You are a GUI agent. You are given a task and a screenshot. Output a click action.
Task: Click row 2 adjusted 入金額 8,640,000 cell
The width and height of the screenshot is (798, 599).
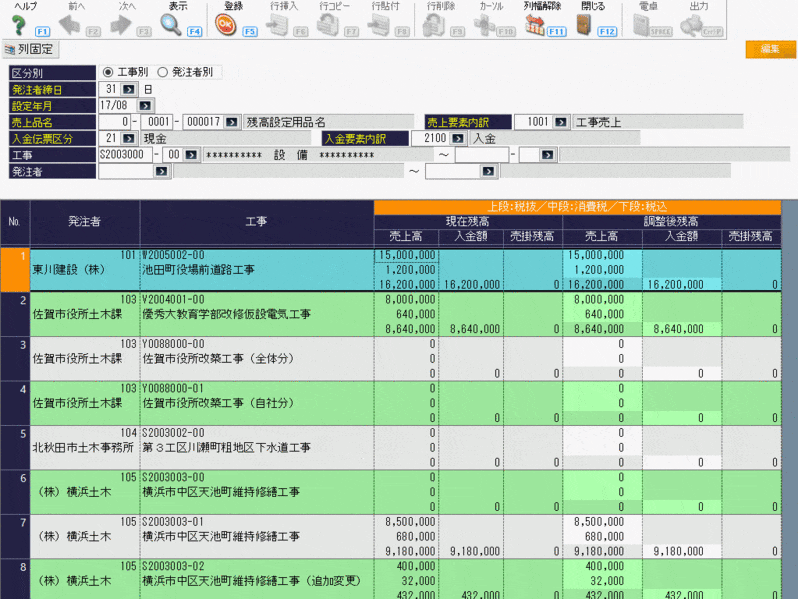(681, 329)
